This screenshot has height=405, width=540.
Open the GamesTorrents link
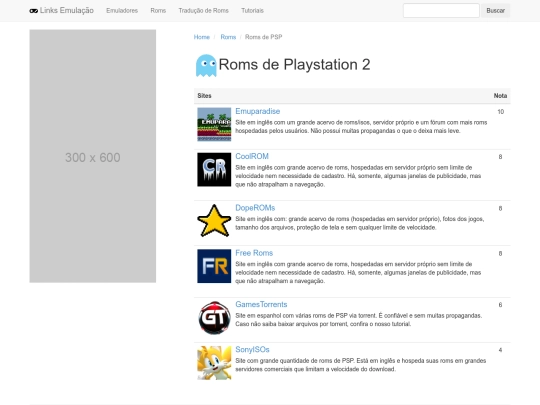pyautogui.click(x=261, y=304)
